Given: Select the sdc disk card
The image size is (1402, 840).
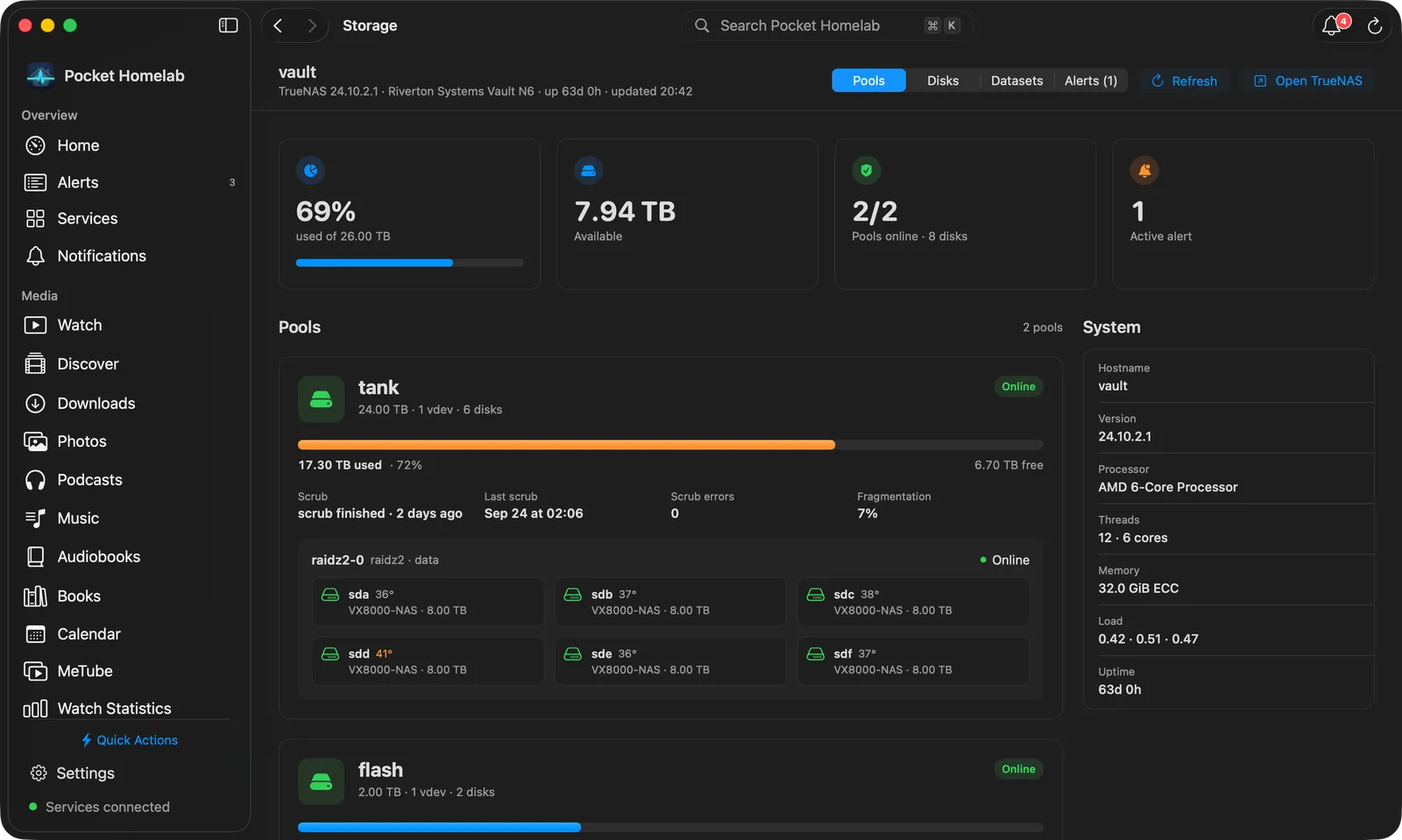Looking at the screenshot, I should pyautogui.click(x=913, y=602).
